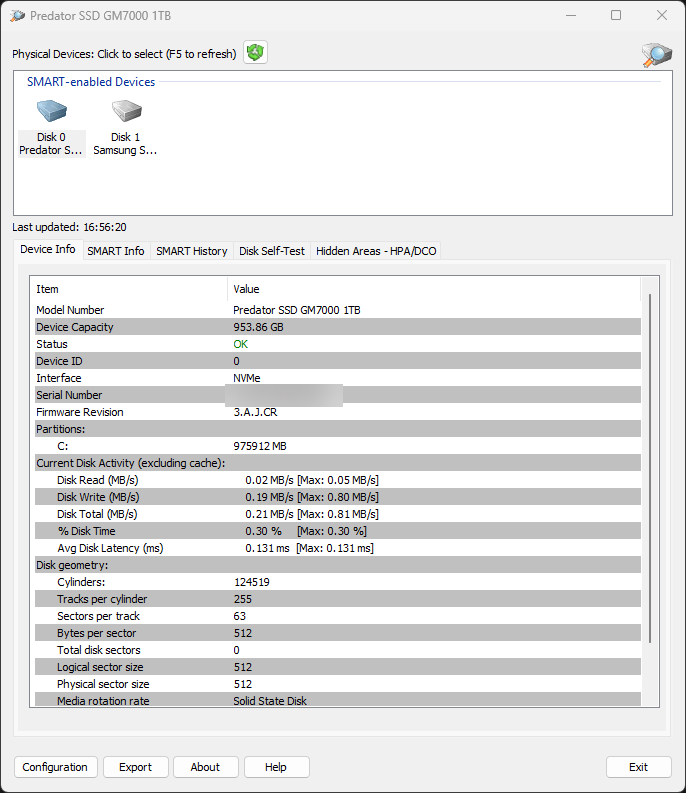Image resolution: width=686 pixels, height=793 pixels.
Task: Click the Help button
Action: (x=276, y=767)
